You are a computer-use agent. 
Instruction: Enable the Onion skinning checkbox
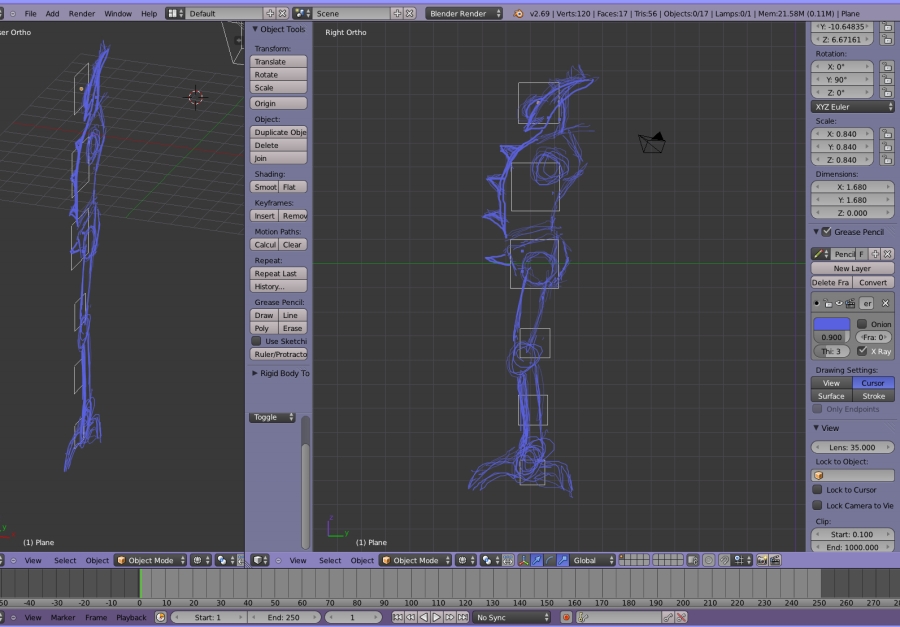(862, 324)
